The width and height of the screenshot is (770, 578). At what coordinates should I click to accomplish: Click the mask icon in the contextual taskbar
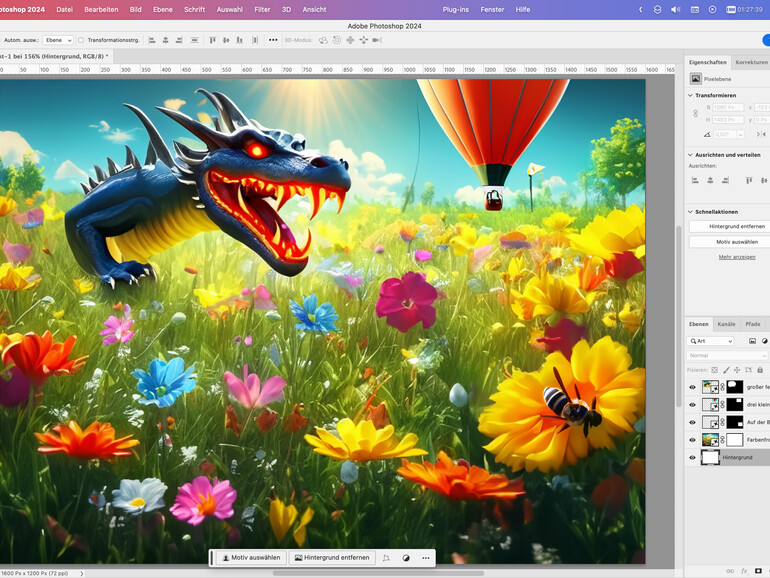click(x=406, y=558)
